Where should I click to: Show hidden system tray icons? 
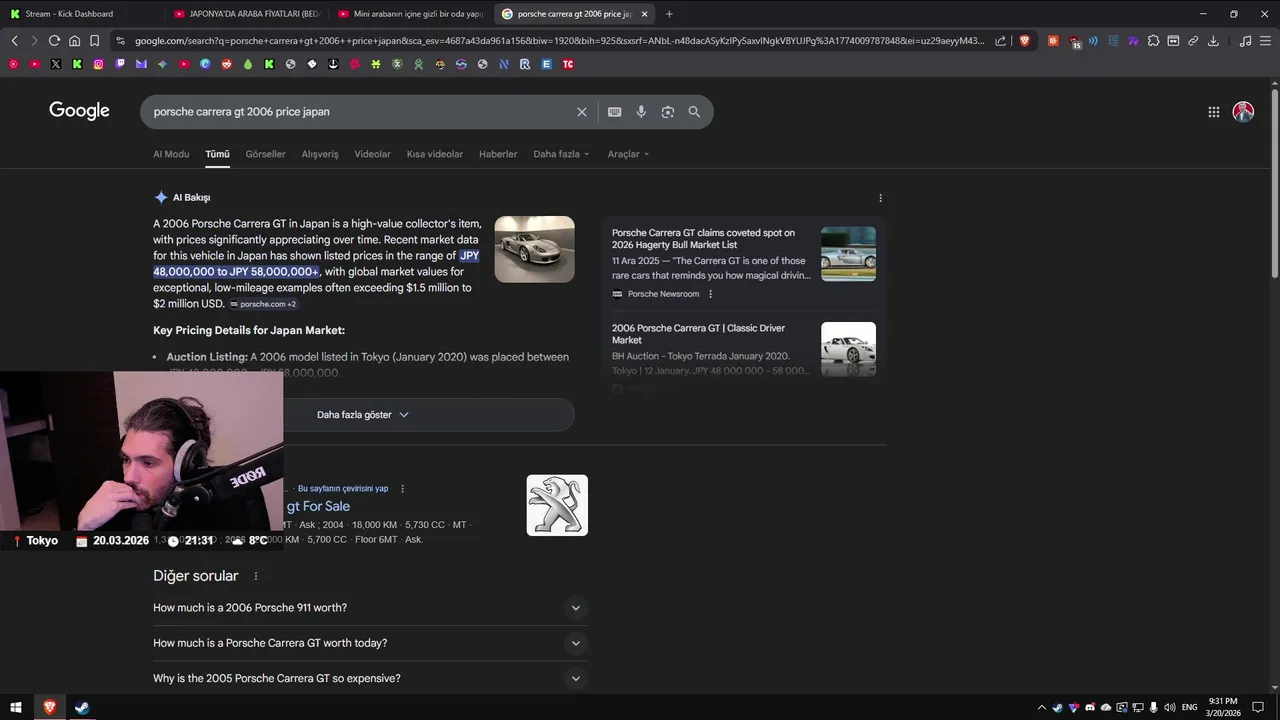click(x=1042, y=708)
